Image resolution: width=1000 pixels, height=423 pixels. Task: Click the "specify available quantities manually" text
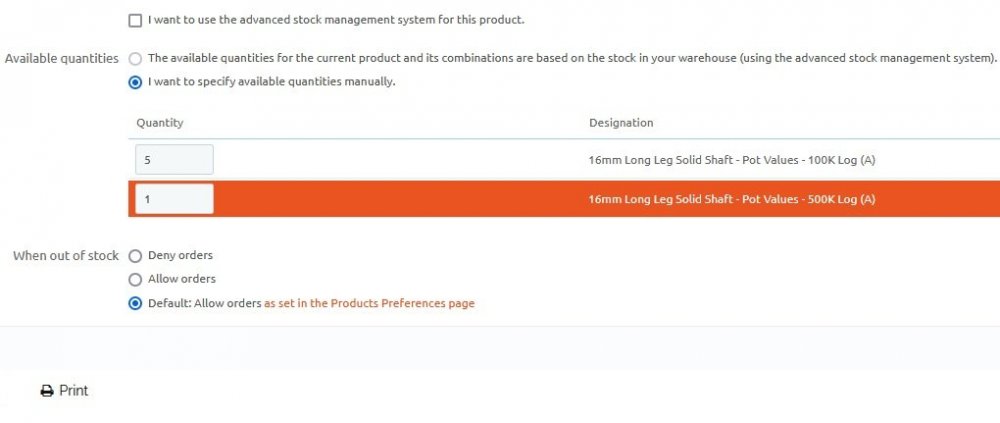(x=271, y=82)
